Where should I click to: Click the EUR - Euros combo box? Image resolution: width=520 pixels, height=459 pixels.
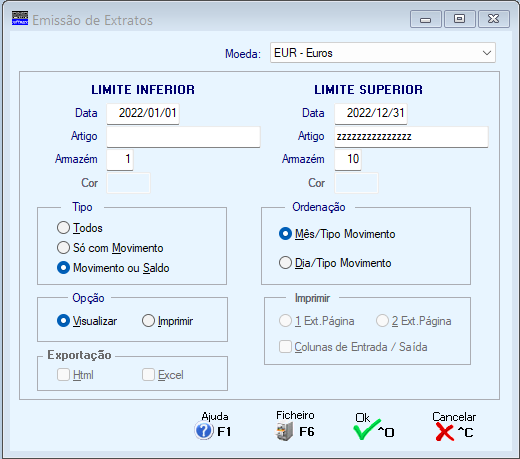[x=383, y=53]
